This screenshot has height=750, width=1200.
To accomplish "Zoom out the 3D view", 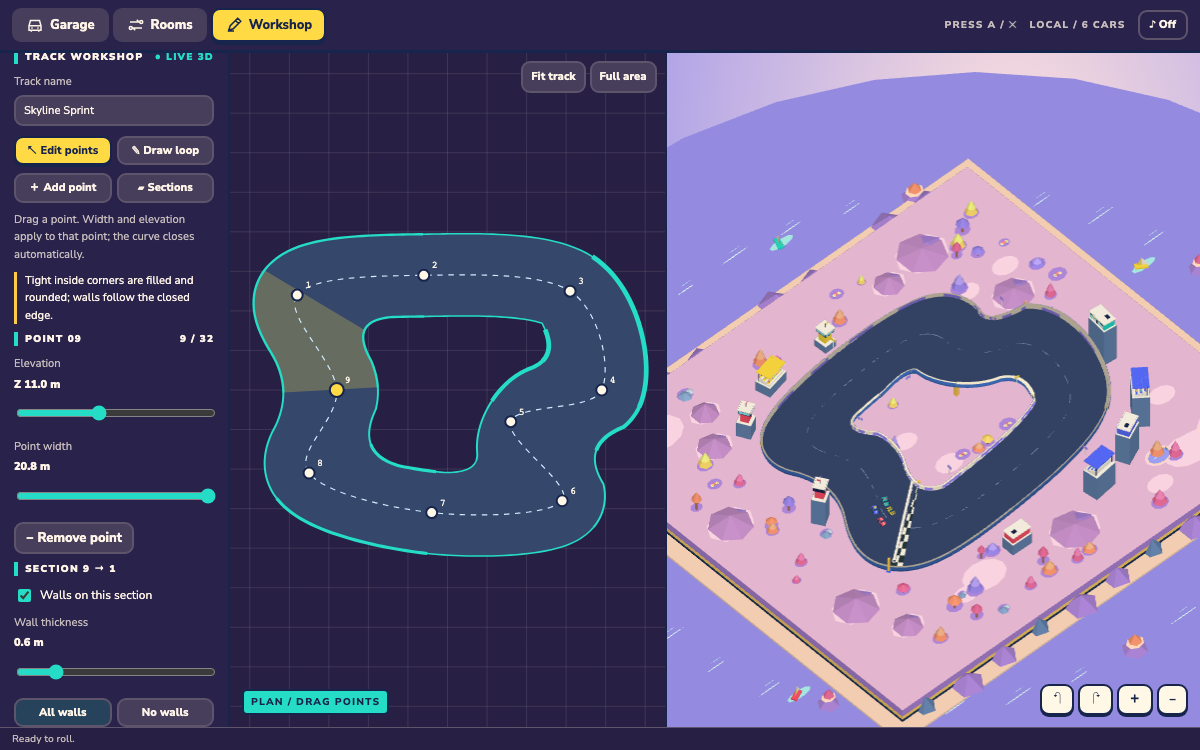I will [1172, 699].
